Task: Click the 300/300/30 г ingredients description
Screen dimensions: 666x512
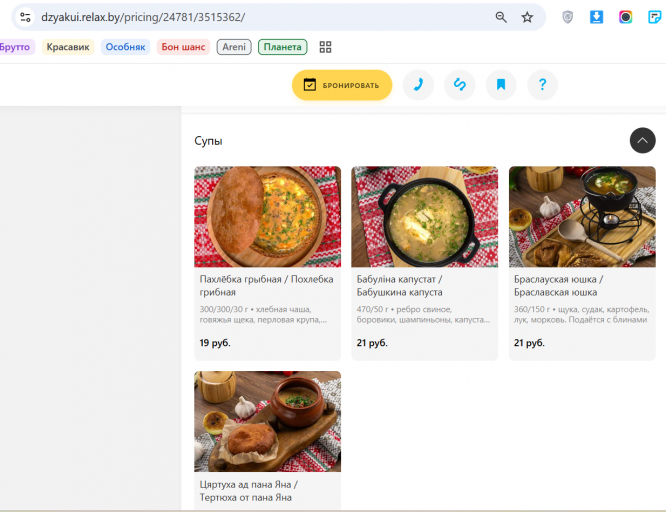Action: click(x=263, y=314)
